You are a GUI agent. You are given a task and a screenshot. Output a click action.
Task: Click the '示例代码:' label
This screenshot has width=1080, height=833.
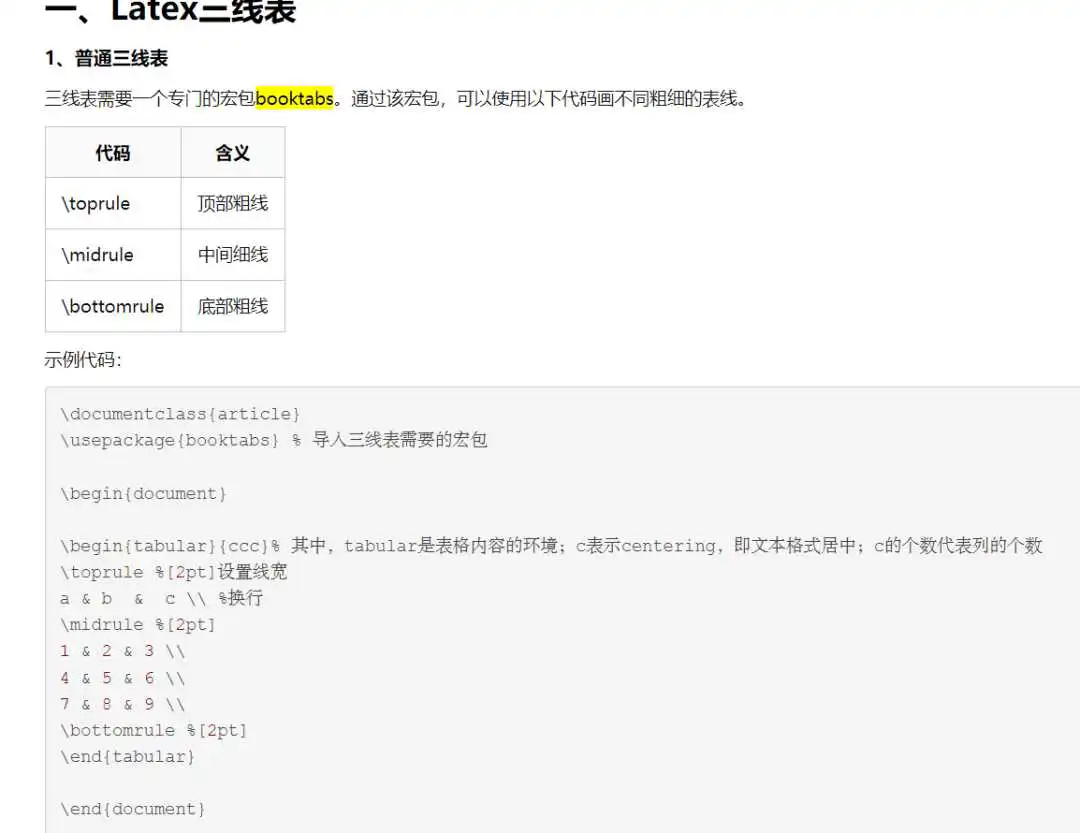coord(83,360)
